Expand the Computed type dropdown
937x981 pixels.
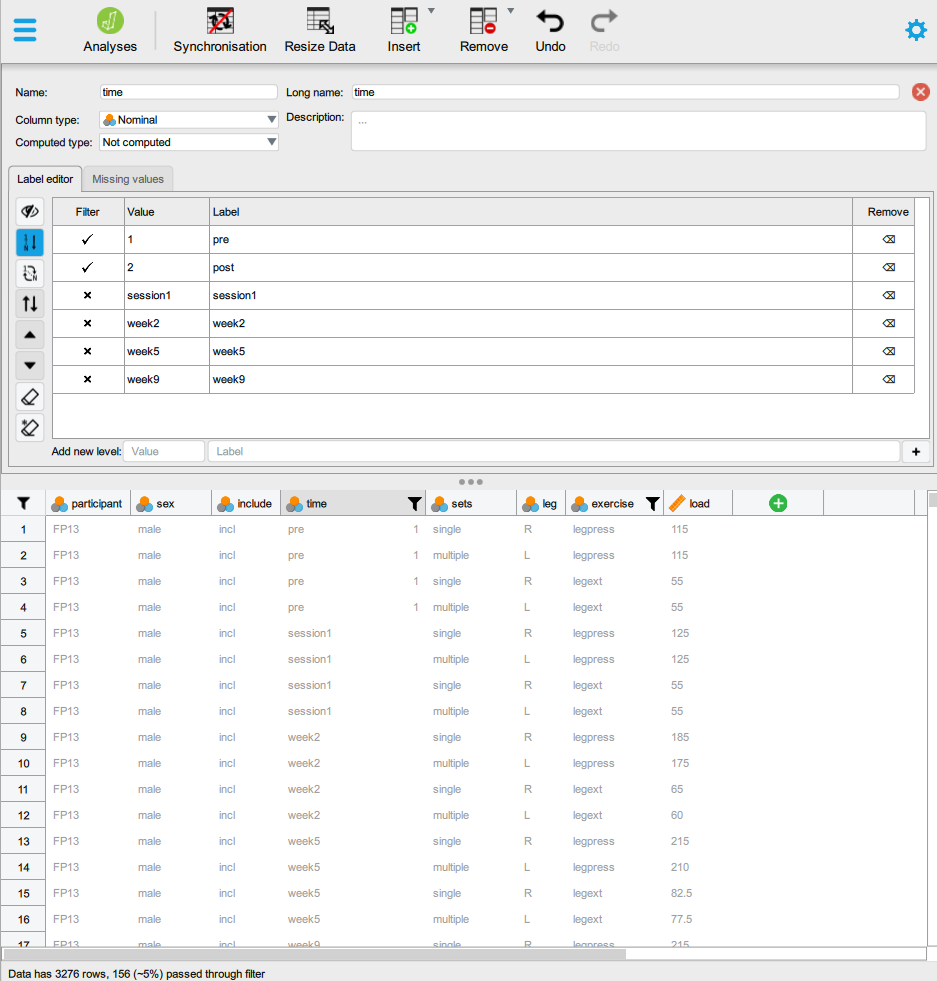click(x=189, y=142)
